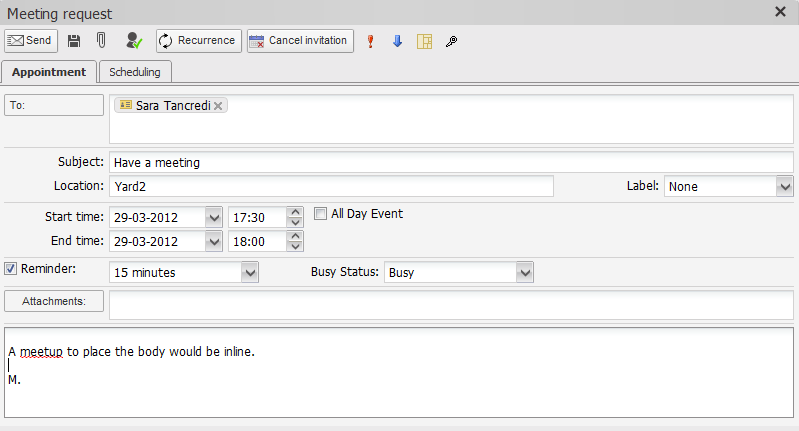Remove Sara Tancredi from recipients
The image size is (799, 431).
tap(218, 106)
